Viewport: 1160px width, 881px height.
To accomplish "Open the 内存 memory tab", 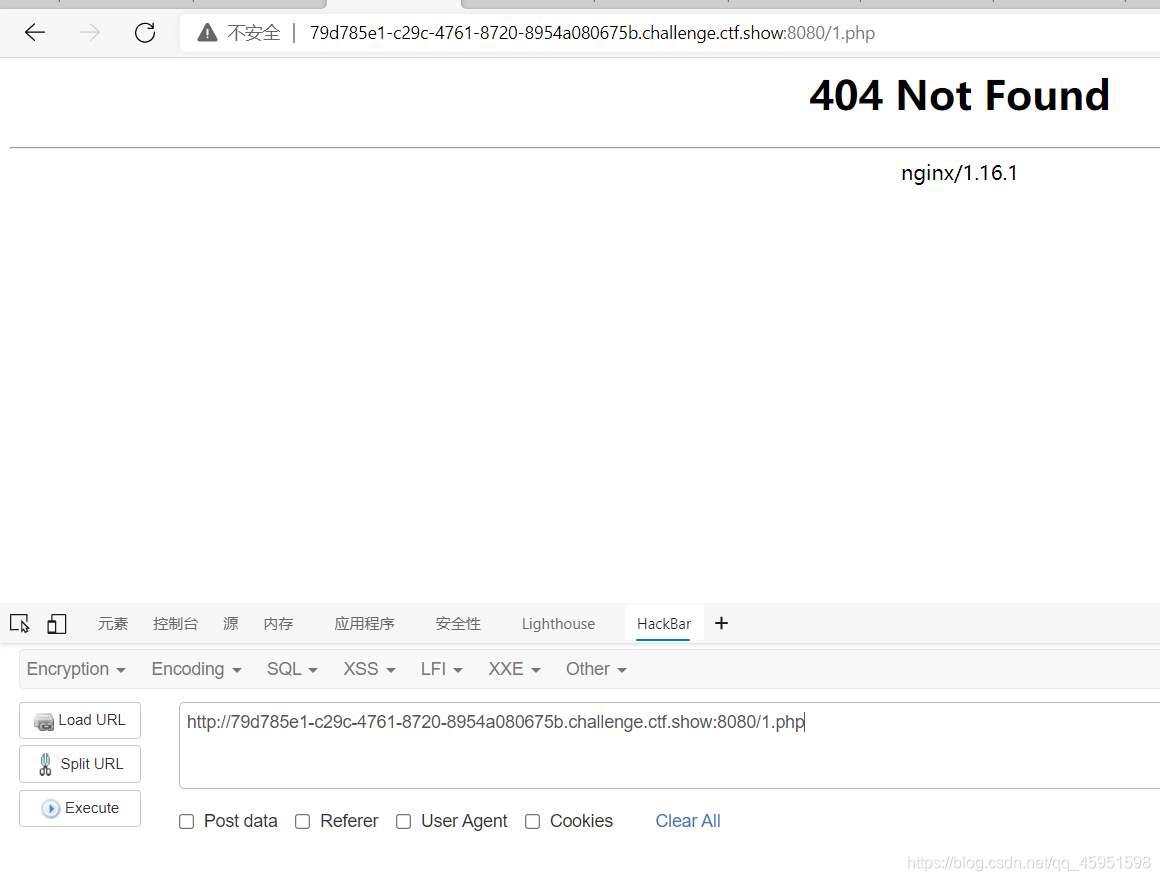I will click(278, 624).
